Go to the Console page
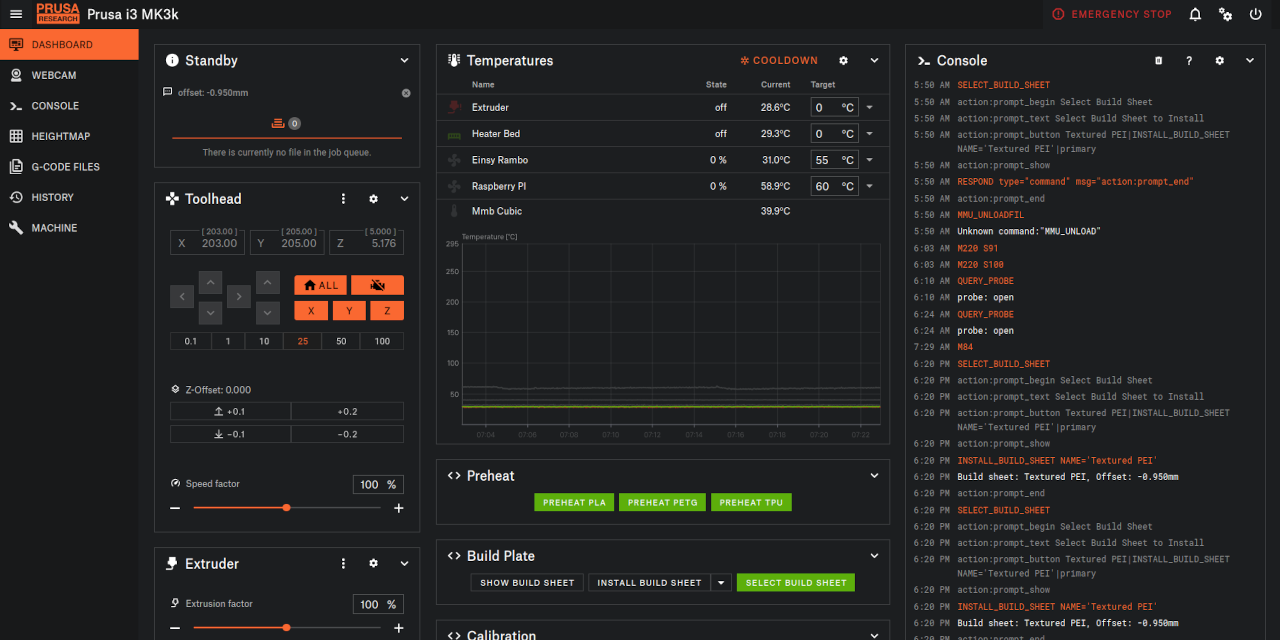The image size is (1280, 640). (x=53, y=106)
